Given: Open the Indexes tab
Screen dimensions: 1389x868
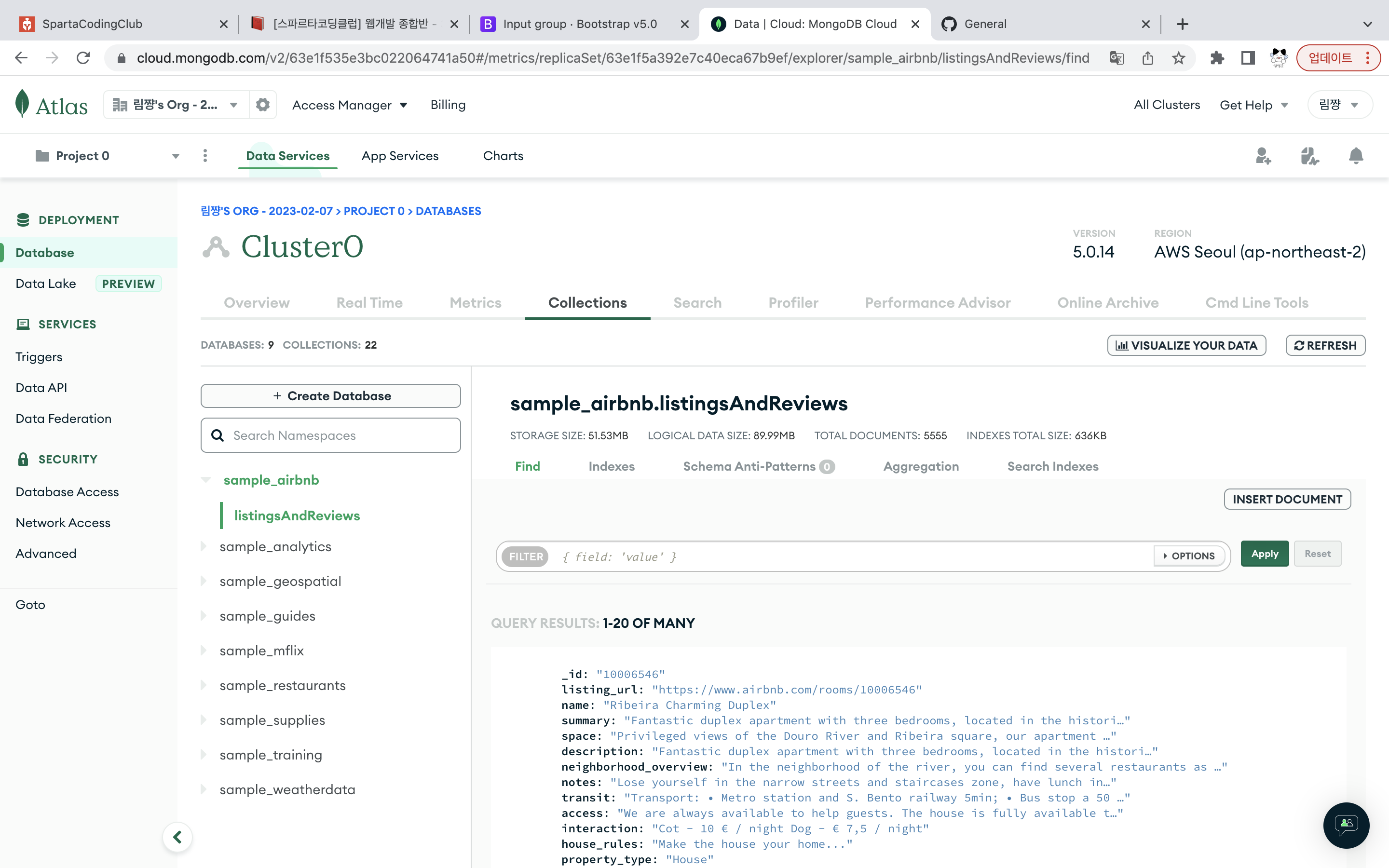Looking at the screenshot, I should [611, 466].
